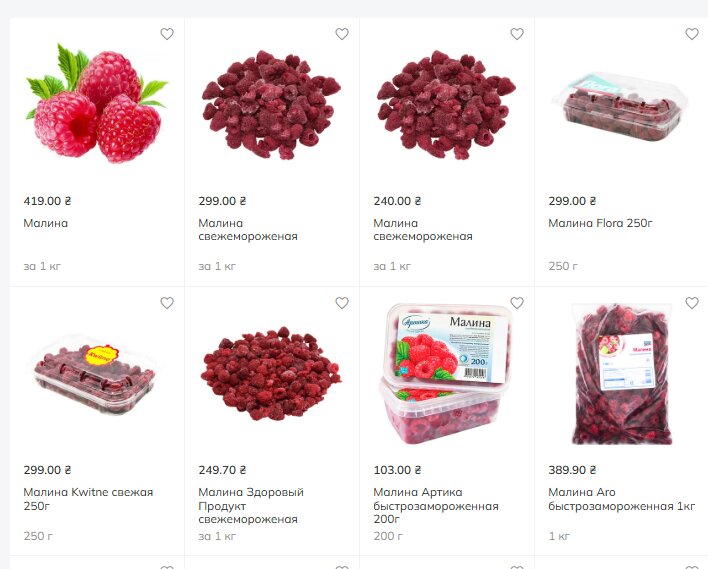Viewport: 708px width, 569px height.
Task: Open Малина Kwitne свежая 250г product link
Action: (x=88, y=499)
